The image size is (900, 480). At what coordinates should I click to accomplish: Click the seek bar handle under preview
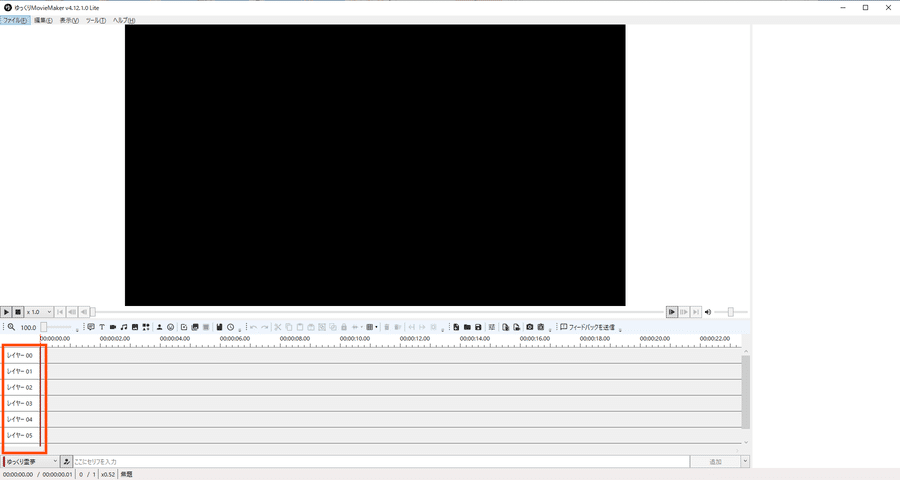click(92, 312)
